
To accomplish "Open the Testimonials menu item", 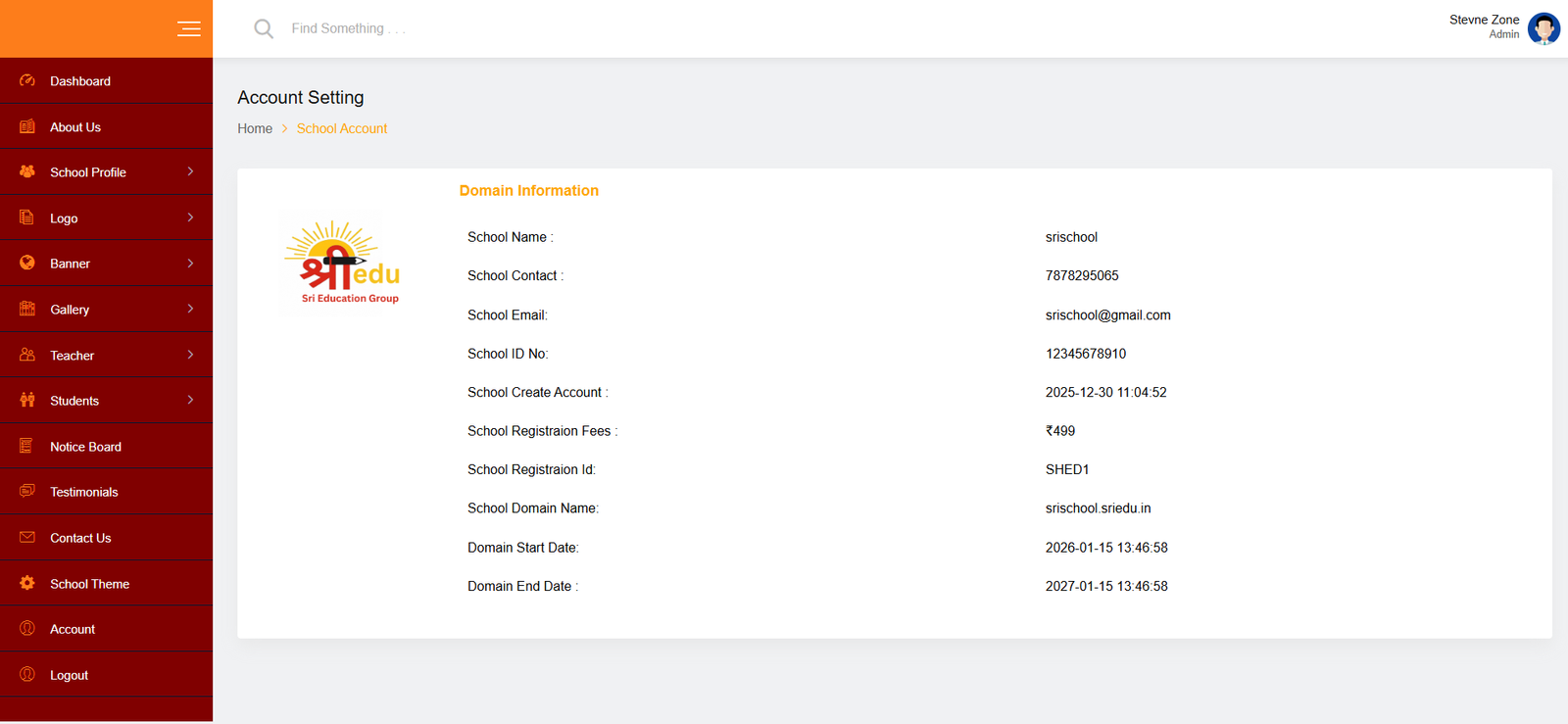I will [106, 492].
